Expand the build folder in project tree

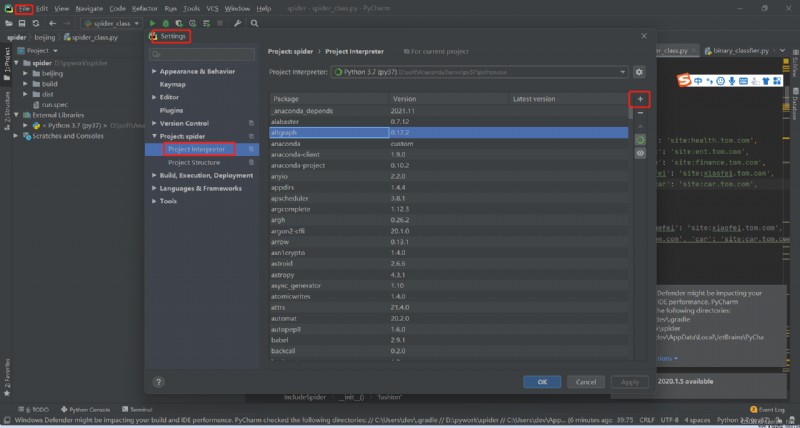tap(26, 84)
